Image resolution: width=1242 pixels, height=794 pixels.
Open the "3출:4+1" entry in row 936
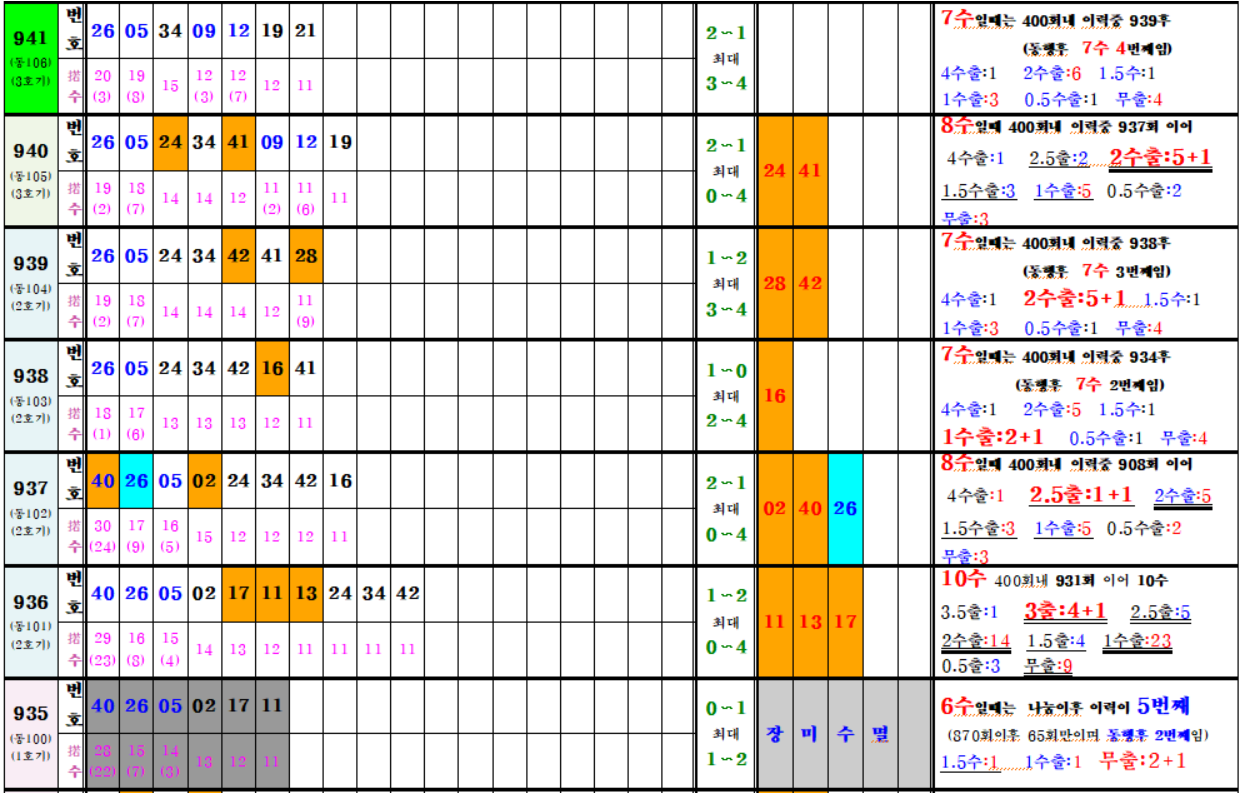(1065, 612)
